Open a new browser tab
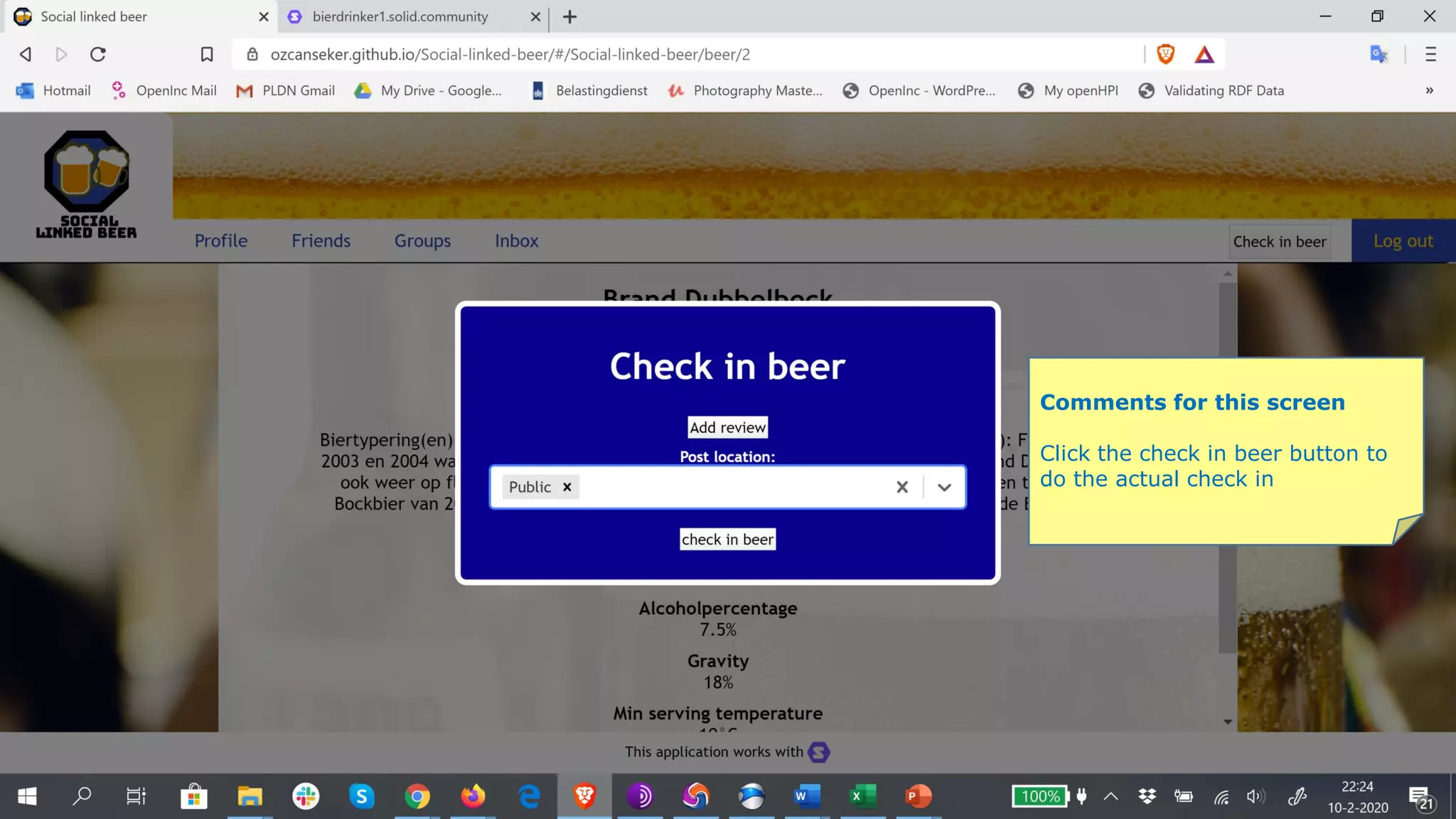This screenshot has height=819, width=1456. click(x=569, y=16)
